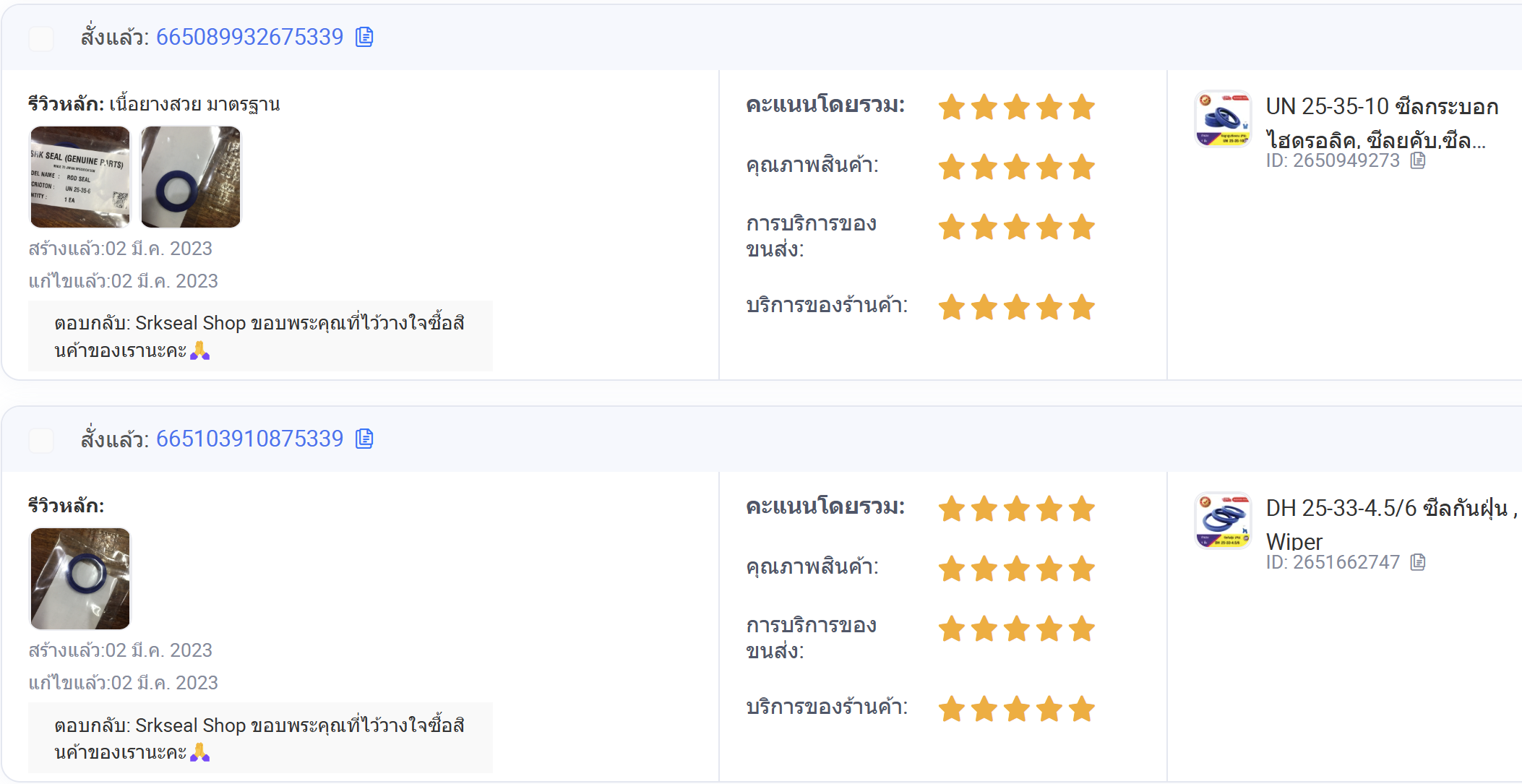Open UN 25-35-10 product thumbnail icon
The width and height of the screenshot is (1522, 784).
coord(1223,119)
